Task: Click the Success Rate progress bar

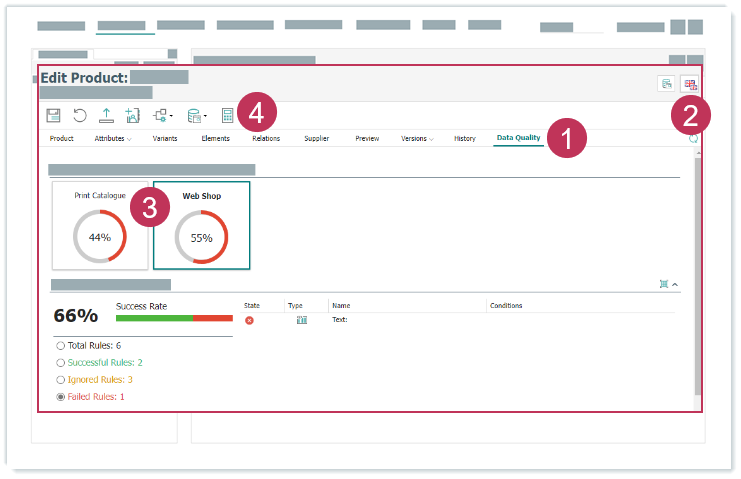Action: pos(174,318)
